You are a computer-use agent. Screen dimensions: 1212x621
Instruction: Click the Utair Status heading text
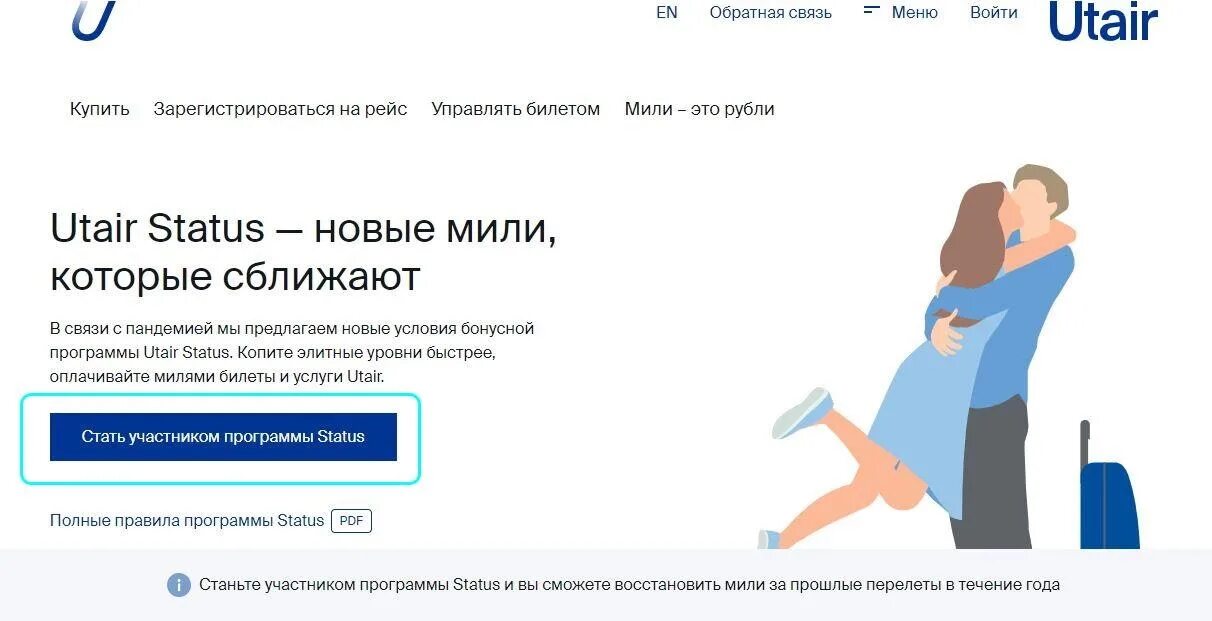click(x=303, y=252)
